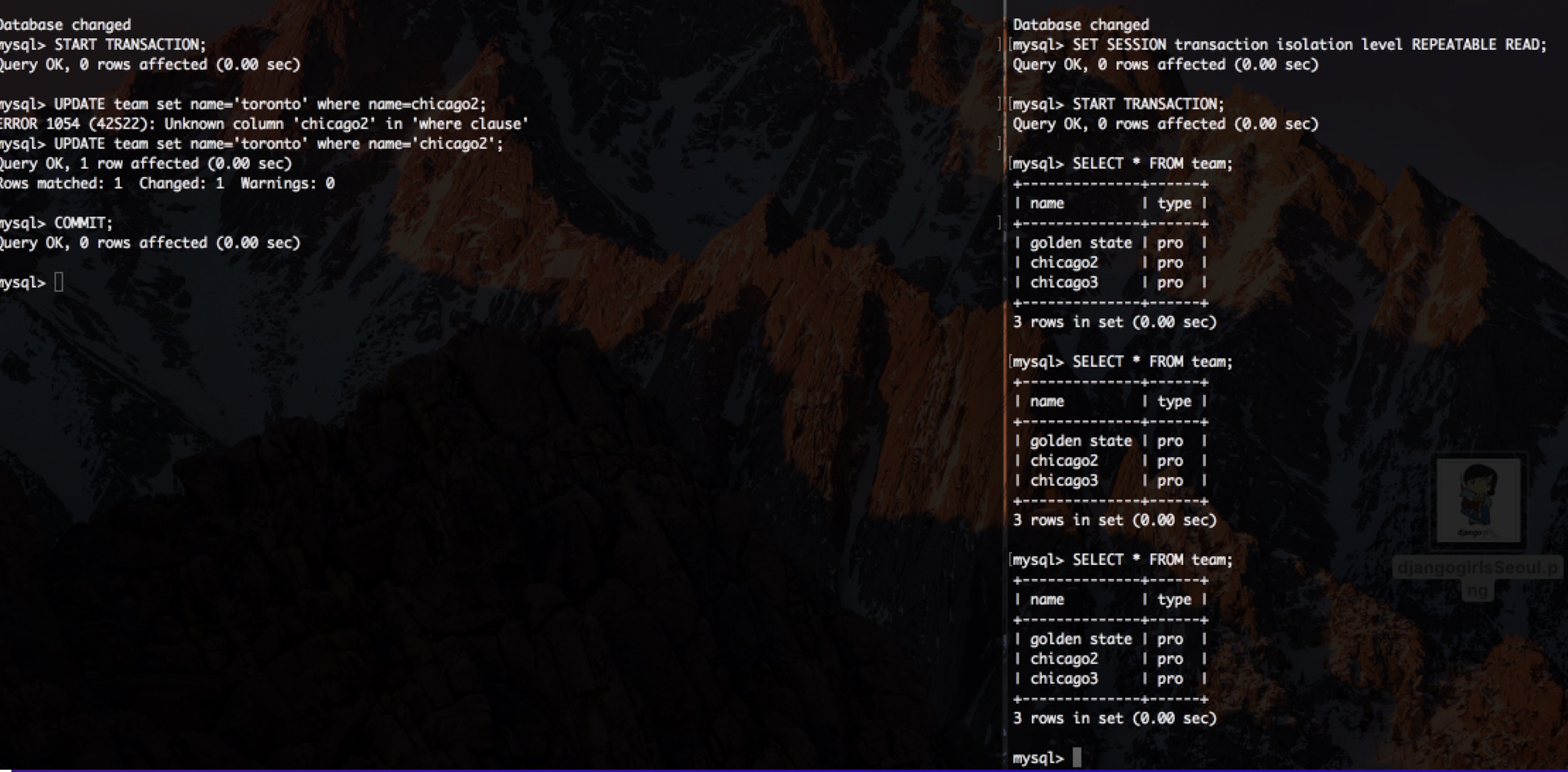
Task: Click the second SELECT * FROM team; command
Action: pos(1152,362)
